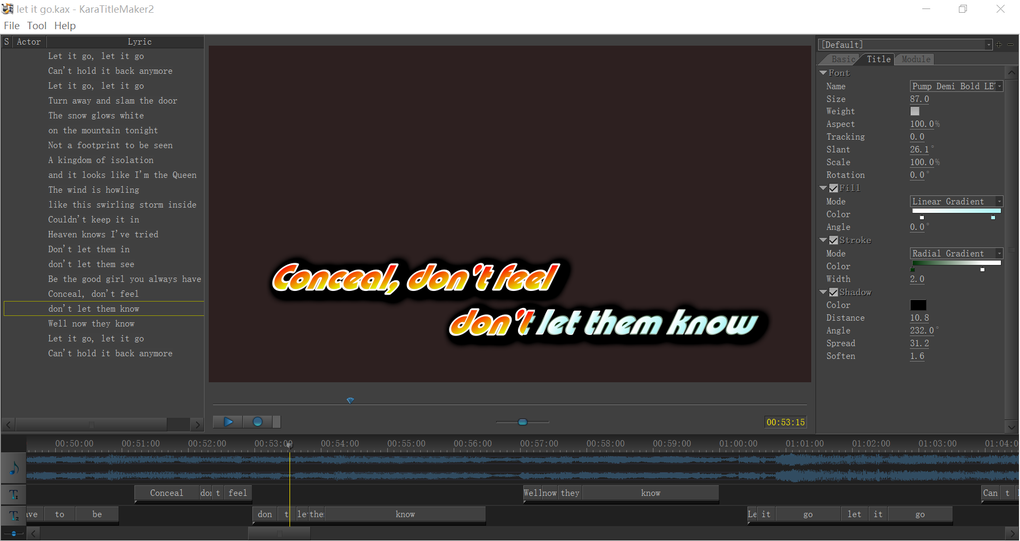Select the "Conceal" block on timeline
Viewport: 1020px width, 541px height.
[167, 493]
